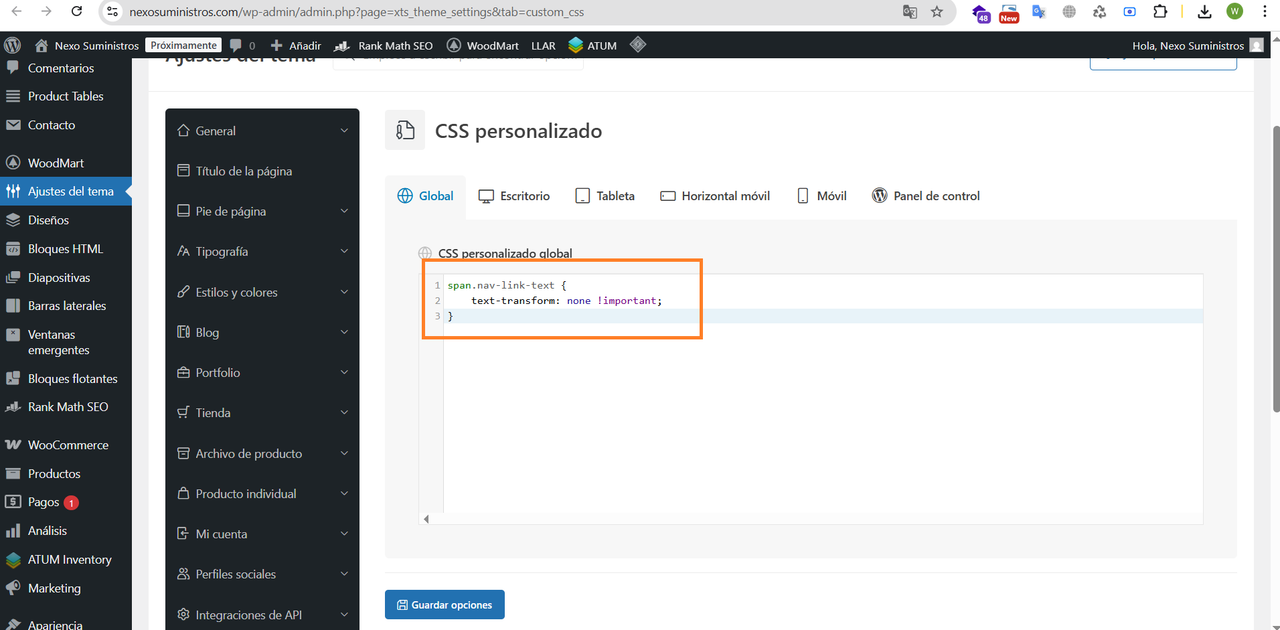Open the browser downloads icon
Screen dimensions: 1280x630
coord(1205,12)
